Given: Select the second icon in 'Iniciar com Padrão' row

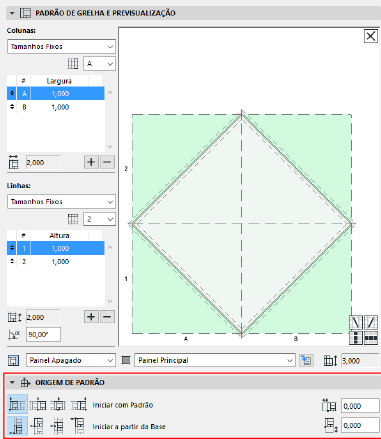Looking at the screenshot, I should [x=38, y=405].
